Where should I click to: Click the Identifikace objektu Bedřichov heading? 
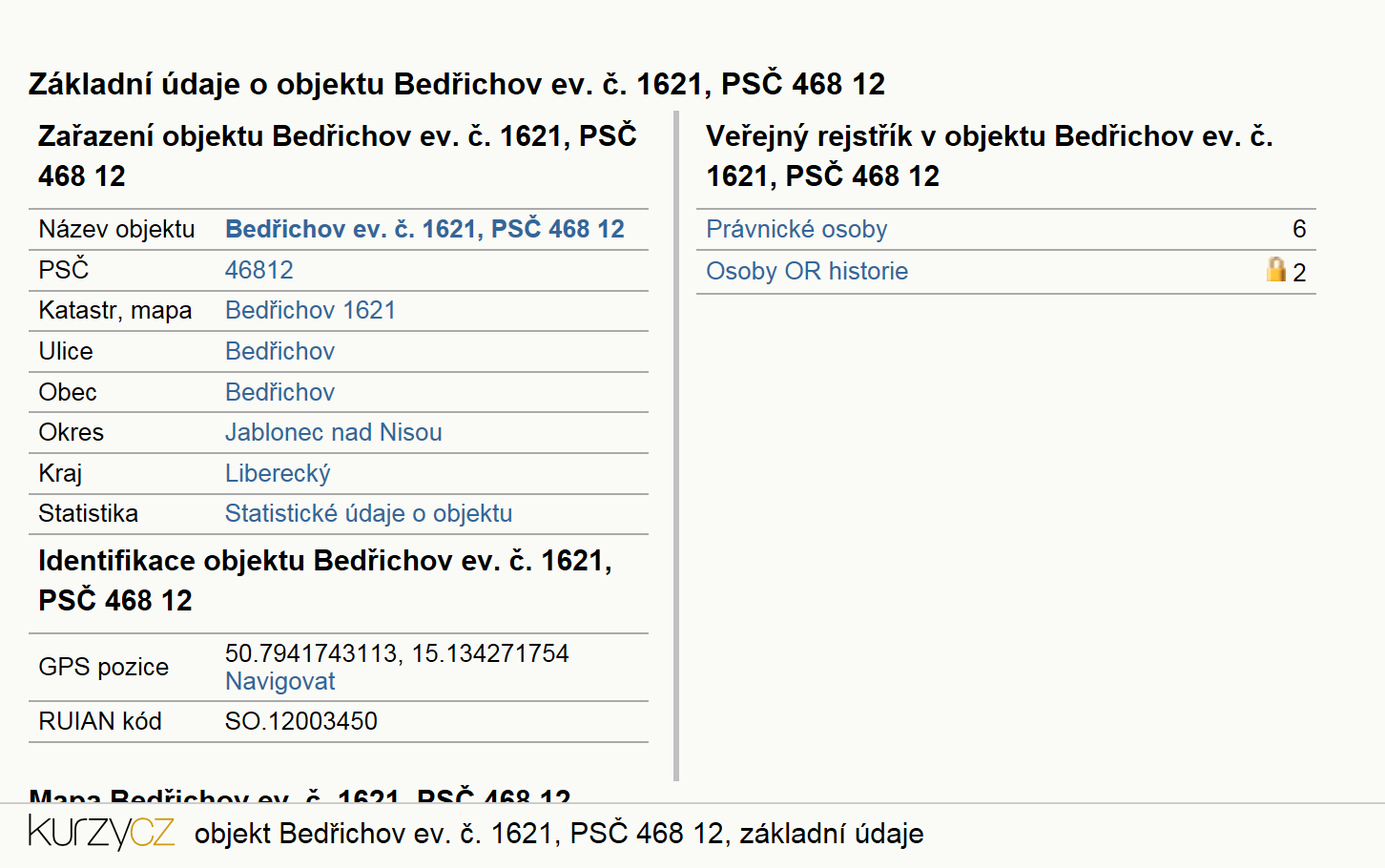tap(325, 581)
